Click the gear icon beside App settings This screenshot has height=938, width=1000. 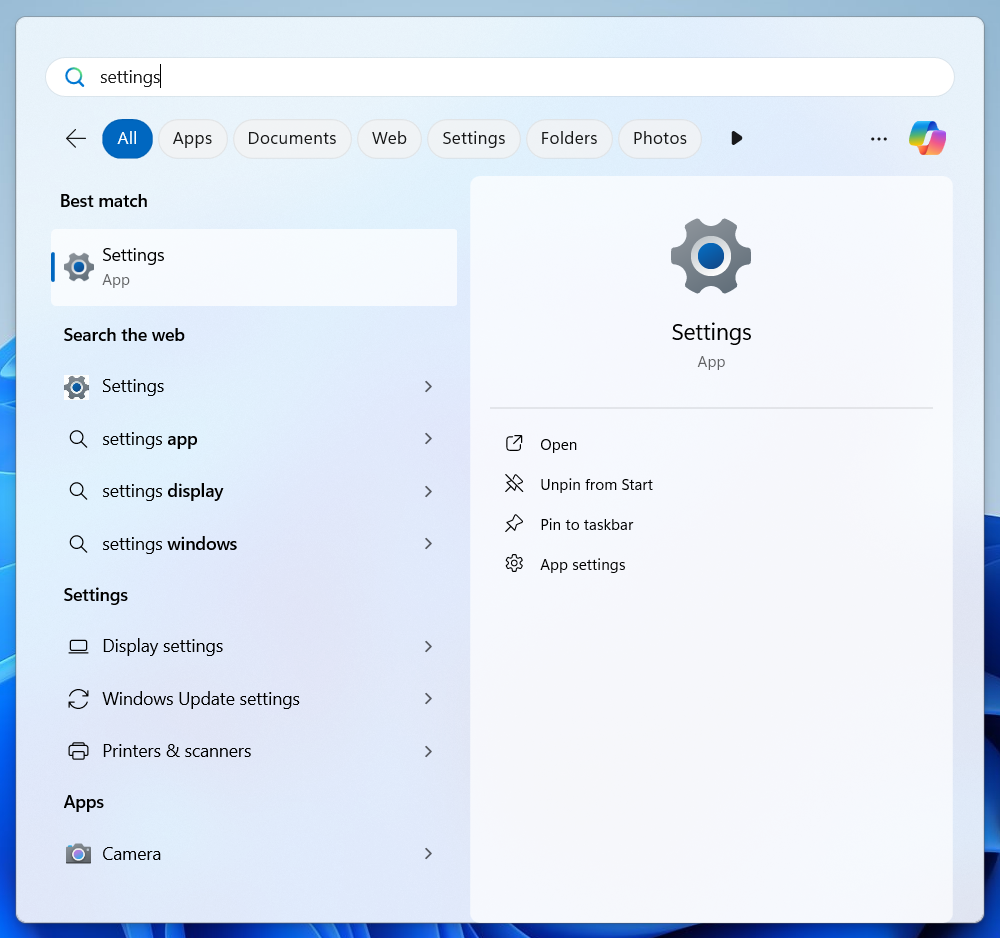pyautogui.click(x=514, y=564)
